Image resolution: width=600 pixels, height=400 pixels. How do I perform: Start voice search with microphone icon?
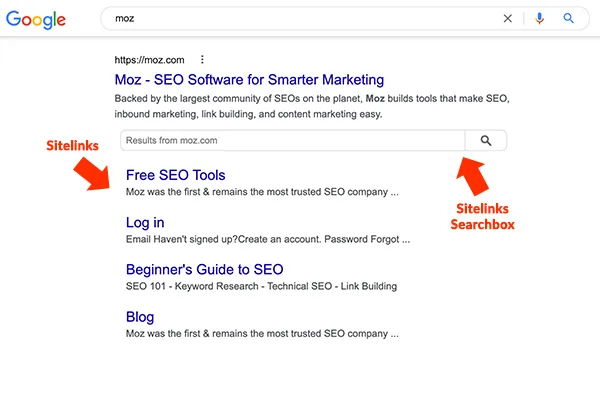pyautogui.click(x=540, y=18)
